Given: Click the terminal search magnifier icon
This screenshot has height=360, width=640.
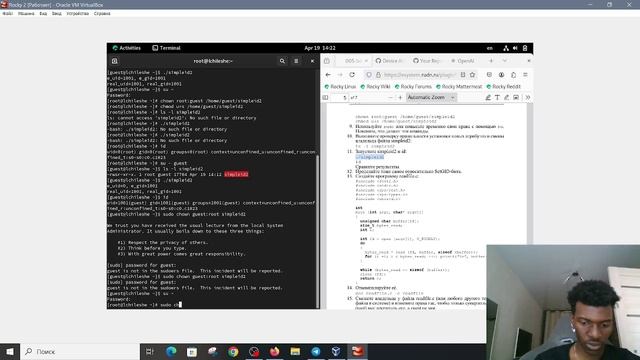Looking at the screenshot, I should pos(282,61).
